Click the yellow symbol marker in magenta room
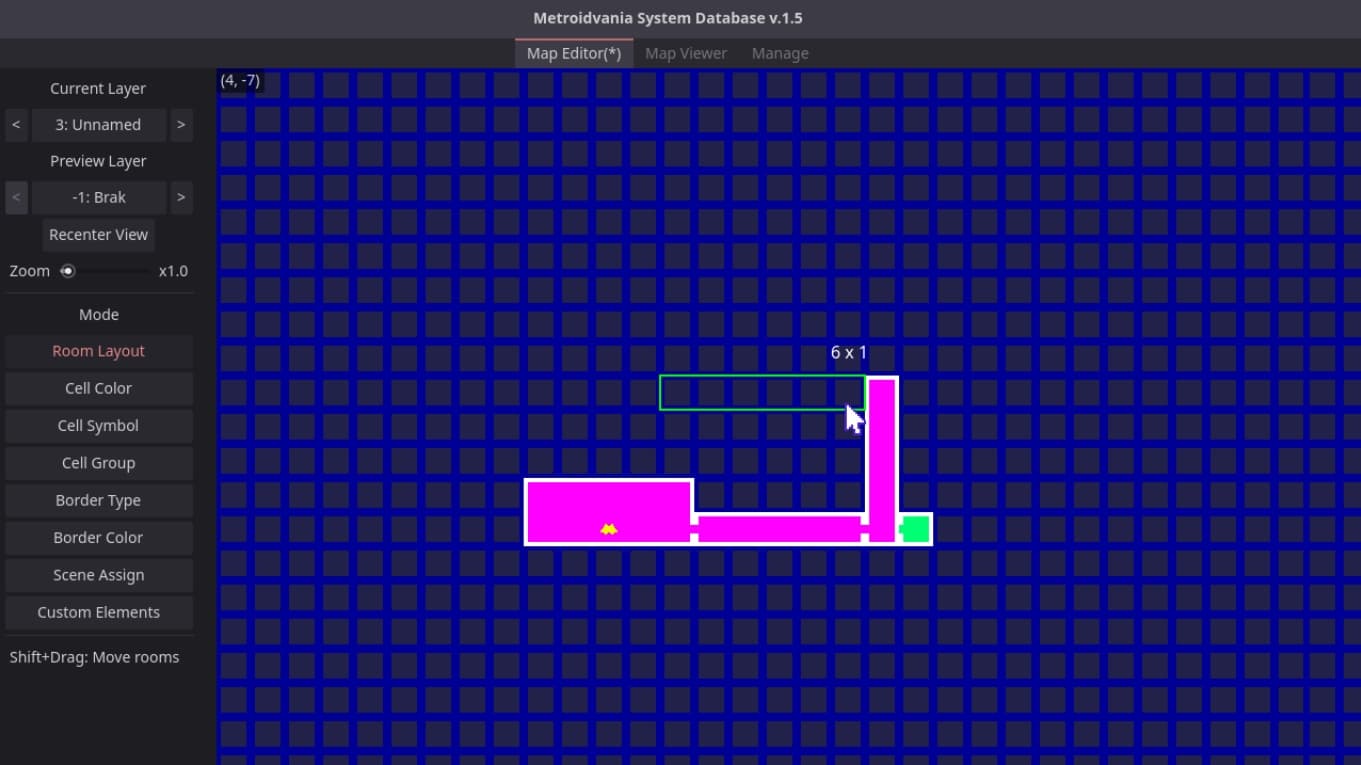This screenshot has height=765, width=1361. click(609, 528)
